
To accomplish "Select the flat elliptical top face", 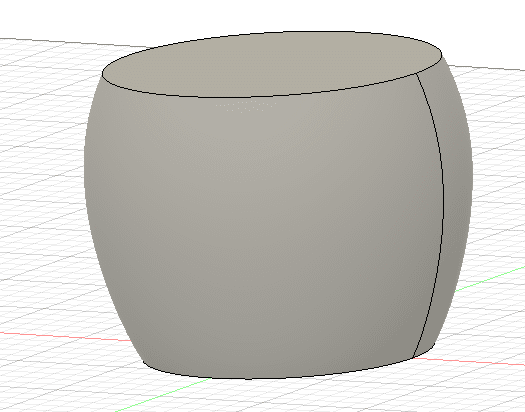I will pyautogui.click(x=272, y=64).
